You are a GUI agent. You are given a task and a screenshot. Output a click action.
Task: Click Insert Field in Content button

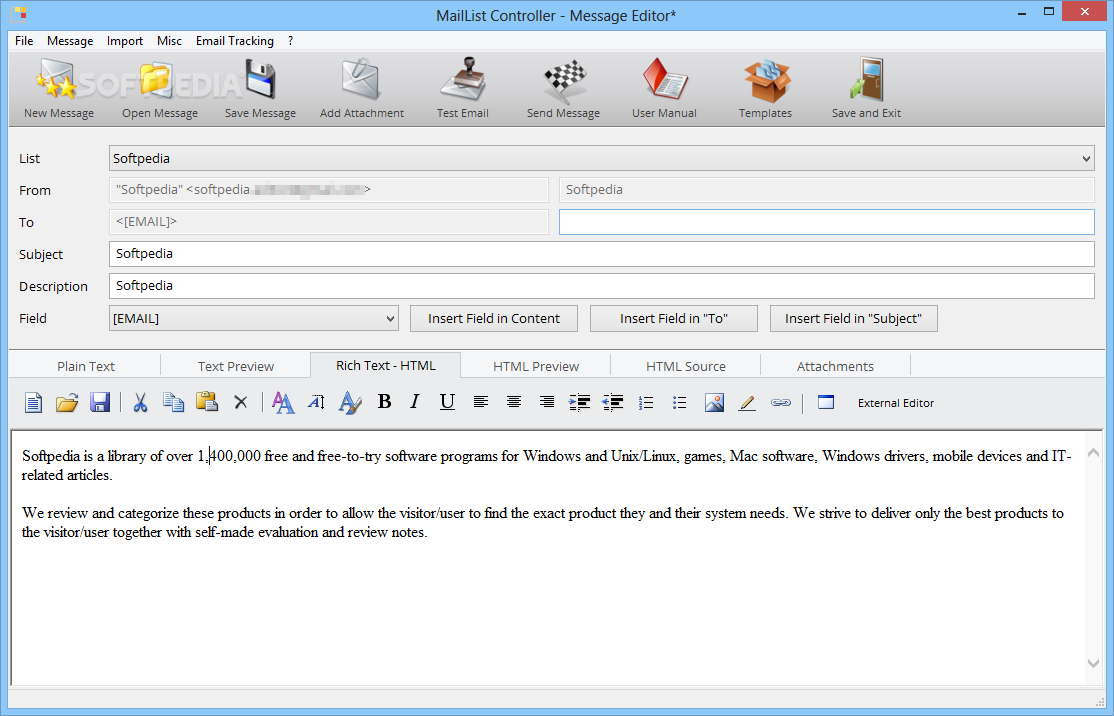494,318
